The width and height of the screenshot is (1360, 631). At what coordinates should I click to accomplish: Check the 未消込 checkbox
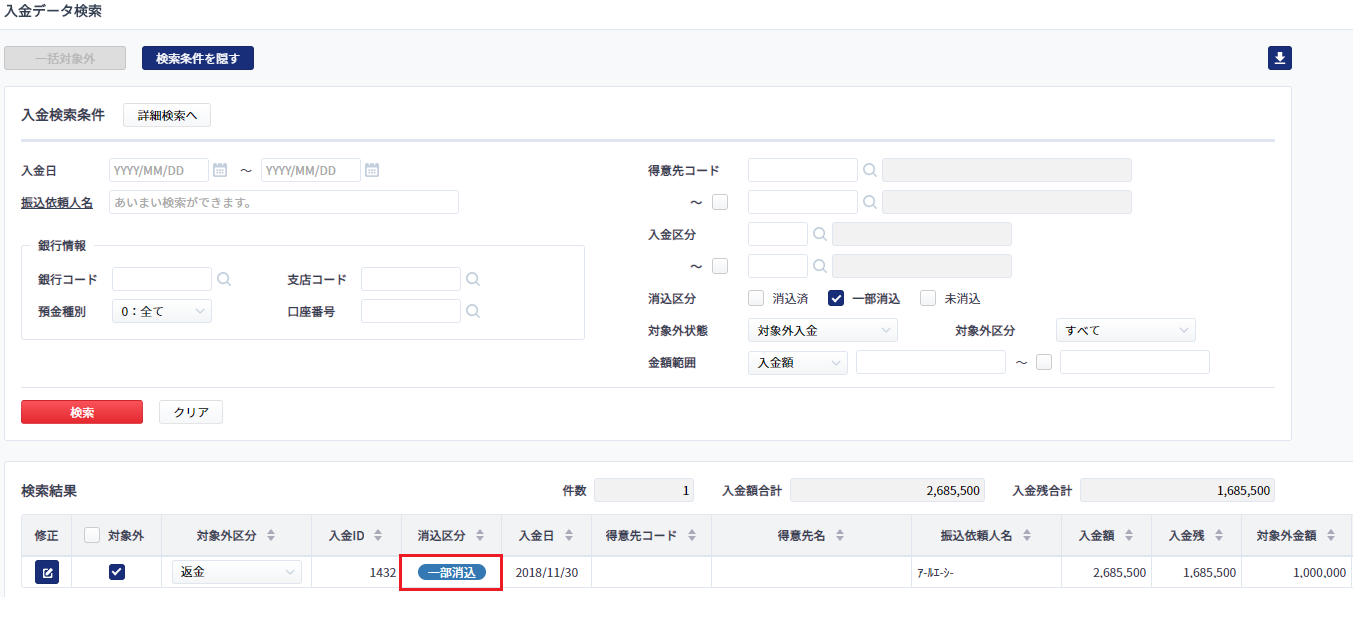tap(929, 298)
